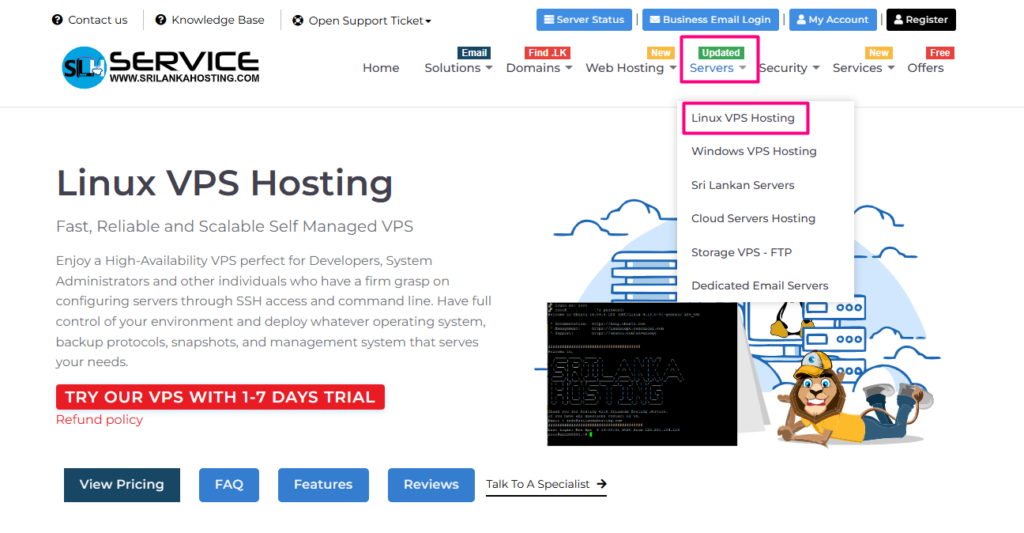Viewport: 1024px width, 533px height.
Task: Expand the Web Hosting dropdown
Action: point(630,68)
